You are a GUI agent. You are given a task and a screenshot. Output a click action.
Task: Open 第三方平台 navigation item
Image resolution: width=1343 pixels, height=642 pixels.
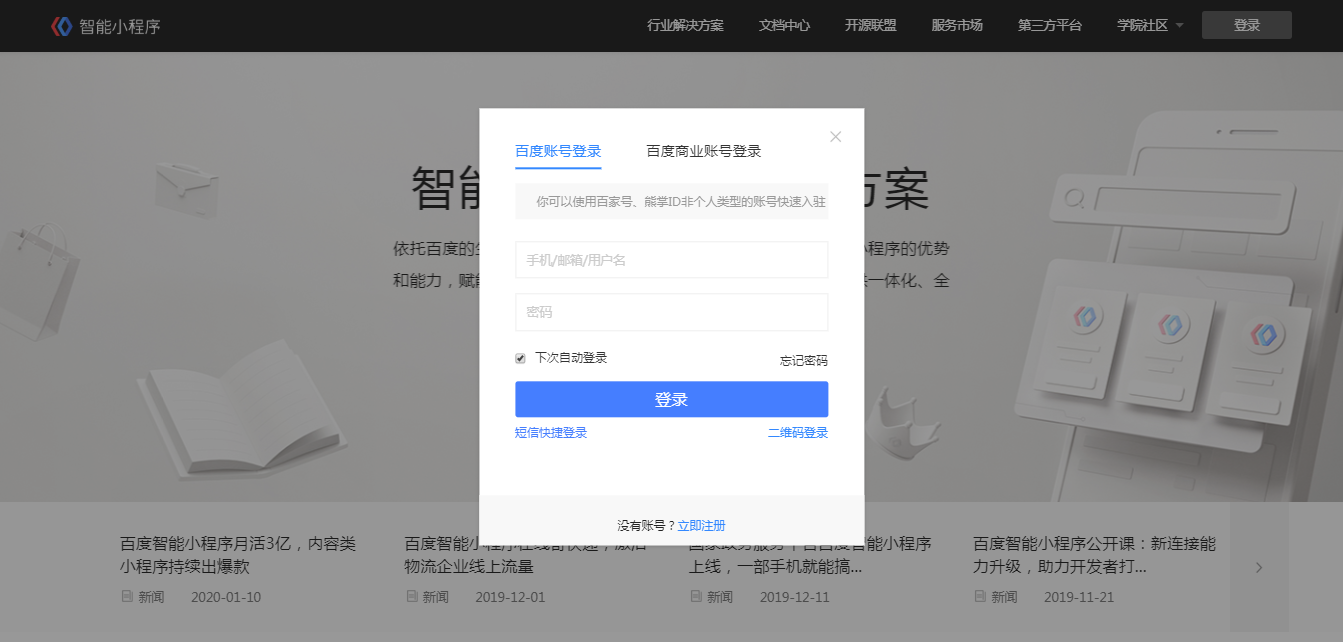pyautogui.click(x=1049, y=26)
